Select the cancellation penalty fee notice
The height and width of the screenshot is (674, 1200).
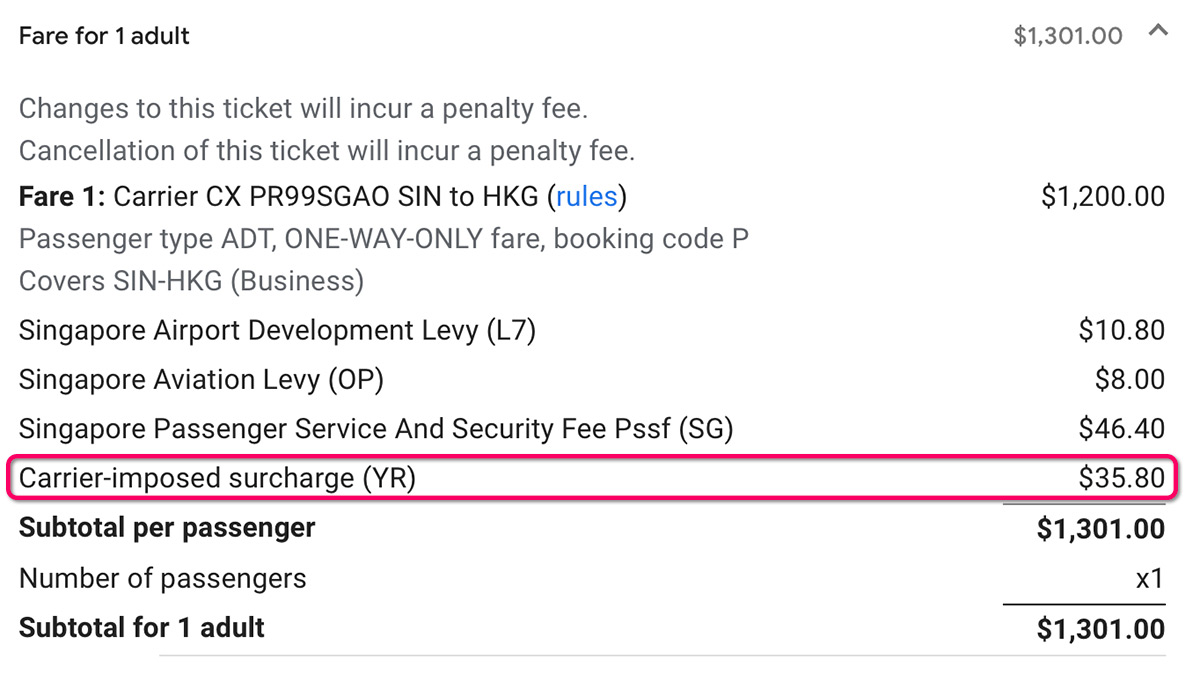(x=326, y=151)
